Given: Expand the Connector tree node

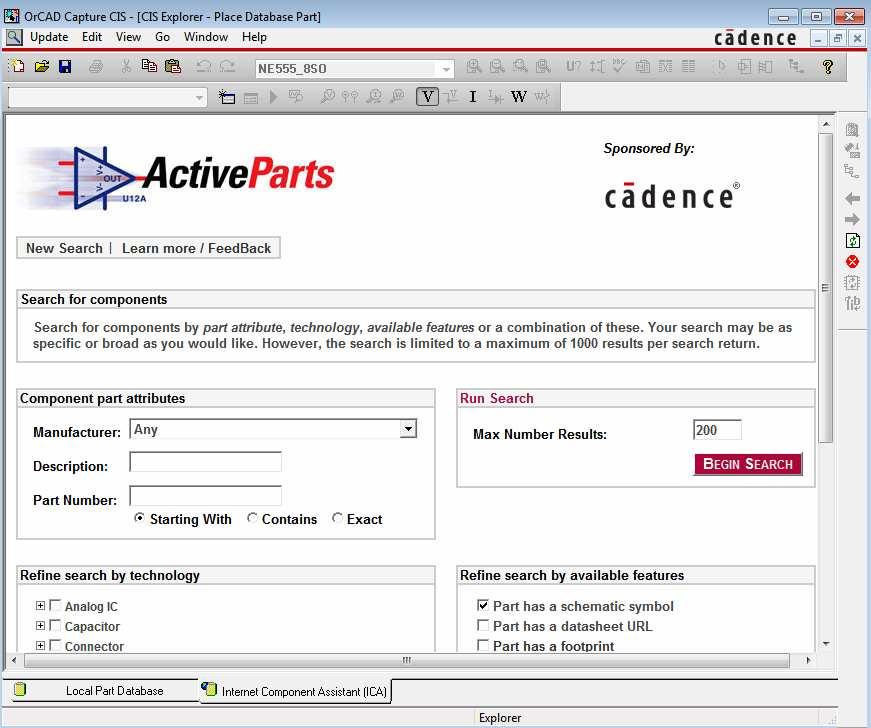Looking at the screenshot, I should click(x=40, y=645).
